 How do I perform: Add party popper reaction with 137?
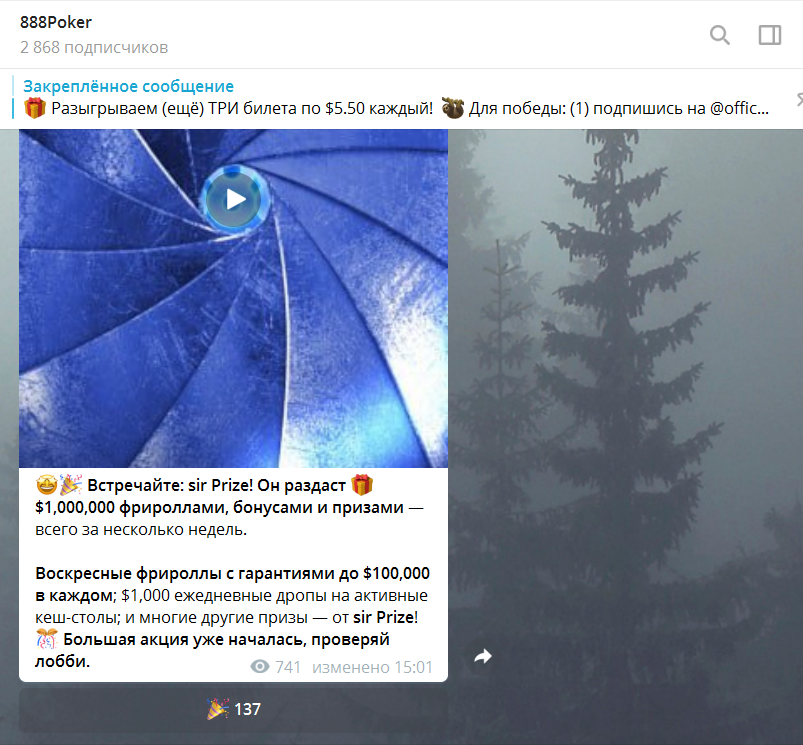tap(234, 709)
